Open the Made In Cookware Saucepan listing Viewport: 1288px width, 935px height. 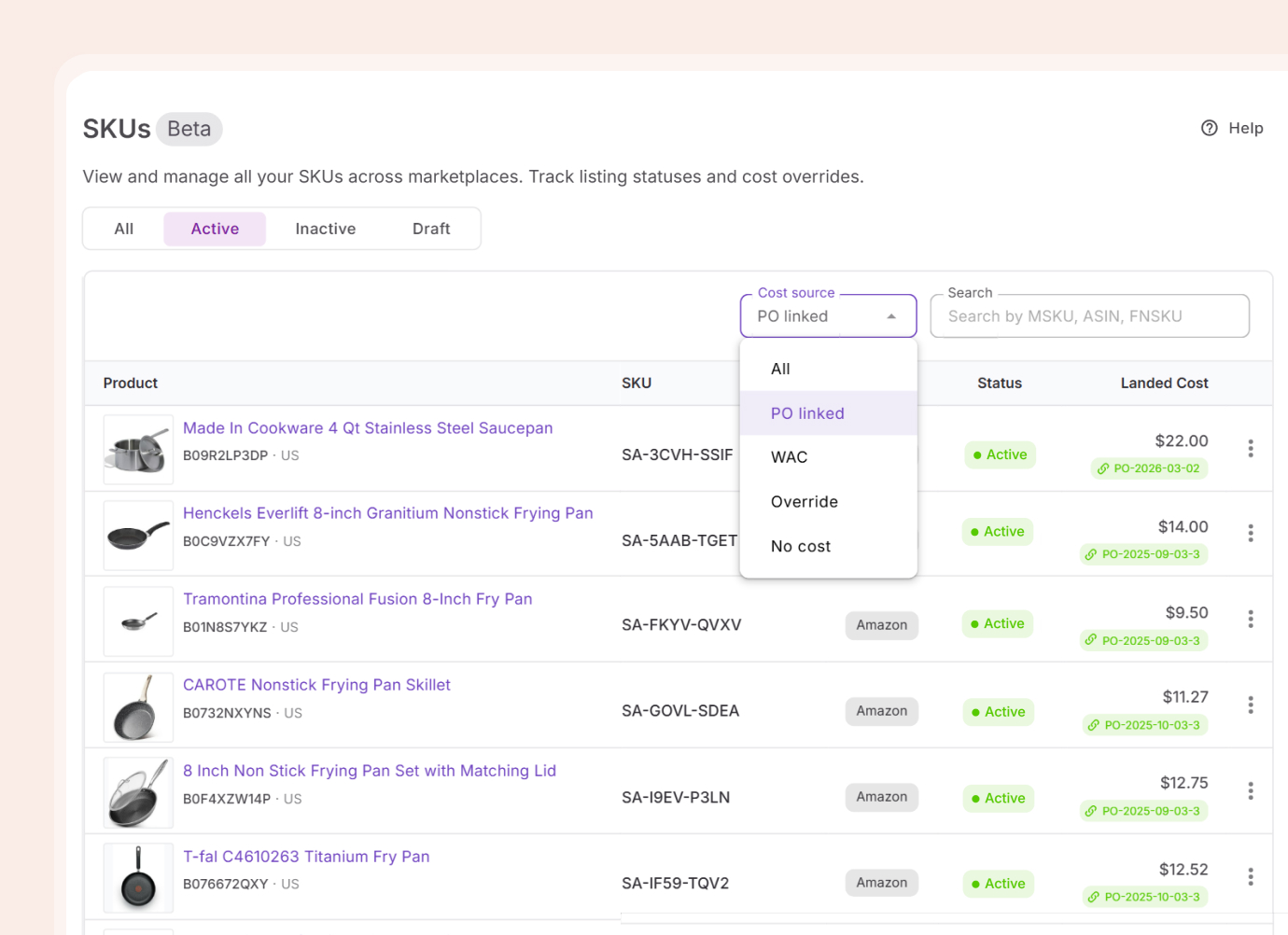(368, 427)
